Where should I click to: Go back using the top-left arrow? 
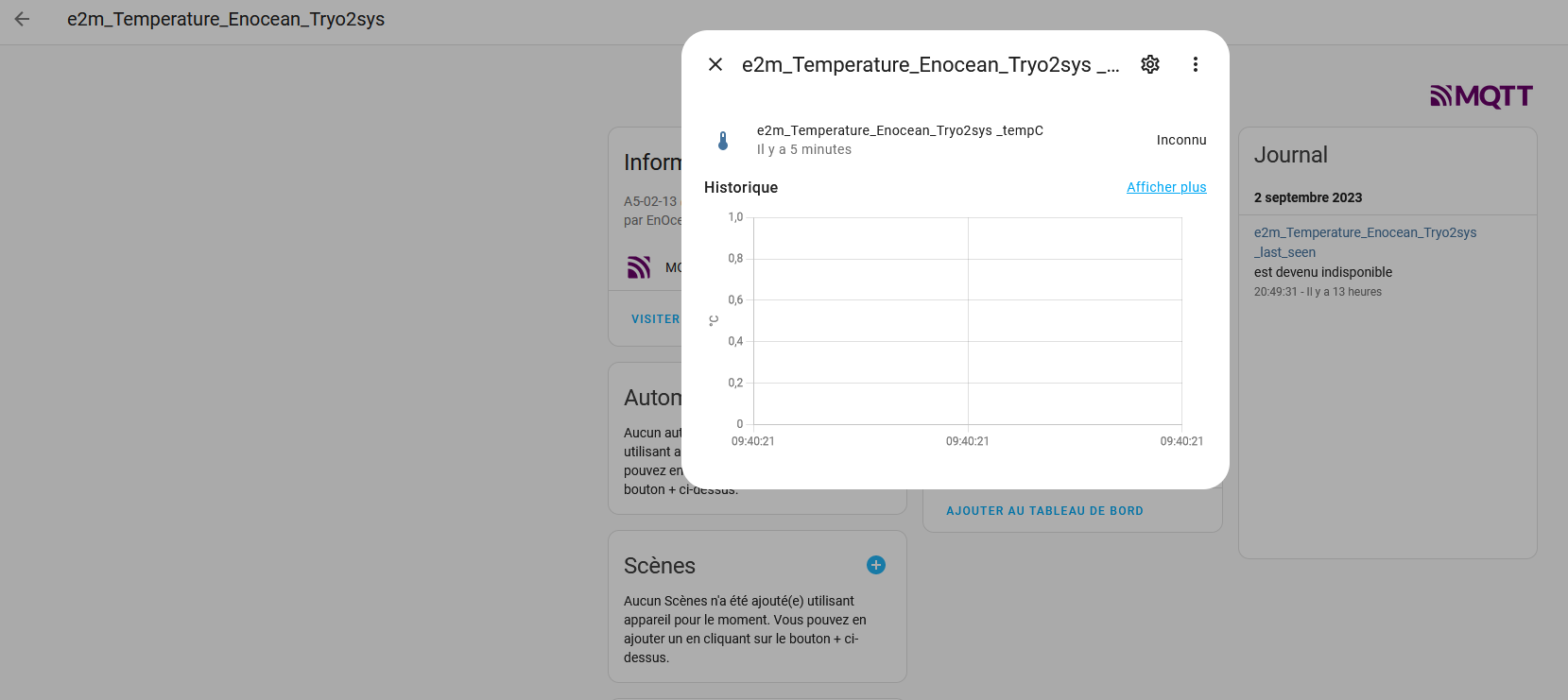pyautogui.click(x=22, y=19)
